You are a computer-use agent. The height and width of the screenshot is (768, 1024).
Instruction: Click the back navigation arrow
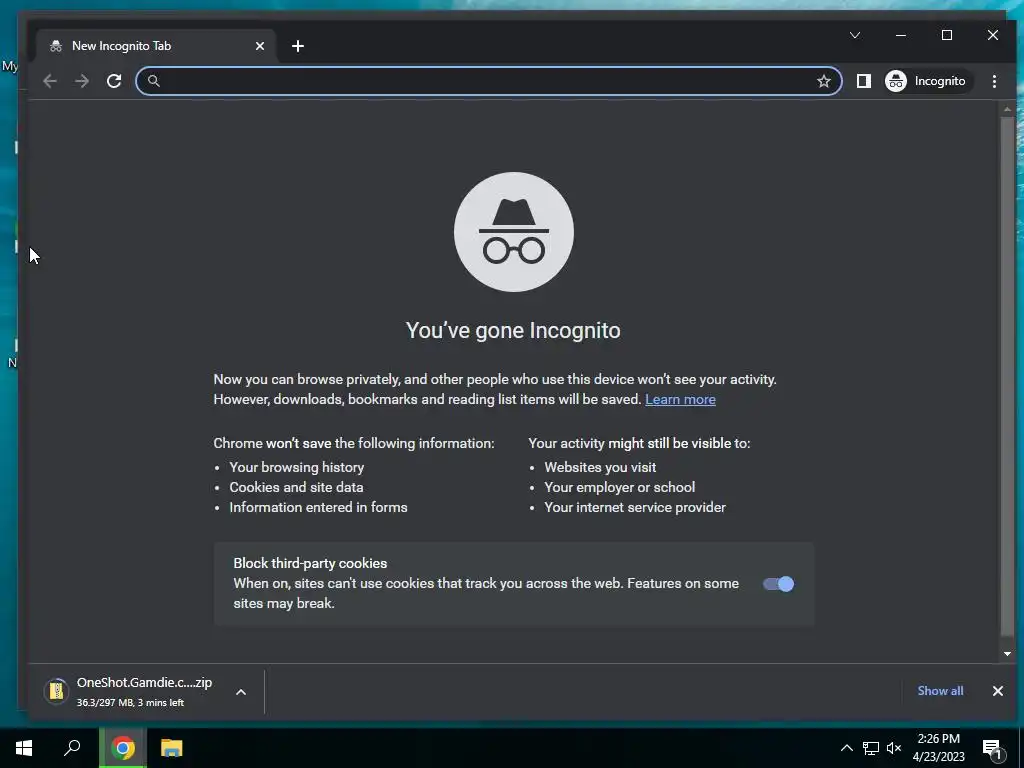[50, 81]
